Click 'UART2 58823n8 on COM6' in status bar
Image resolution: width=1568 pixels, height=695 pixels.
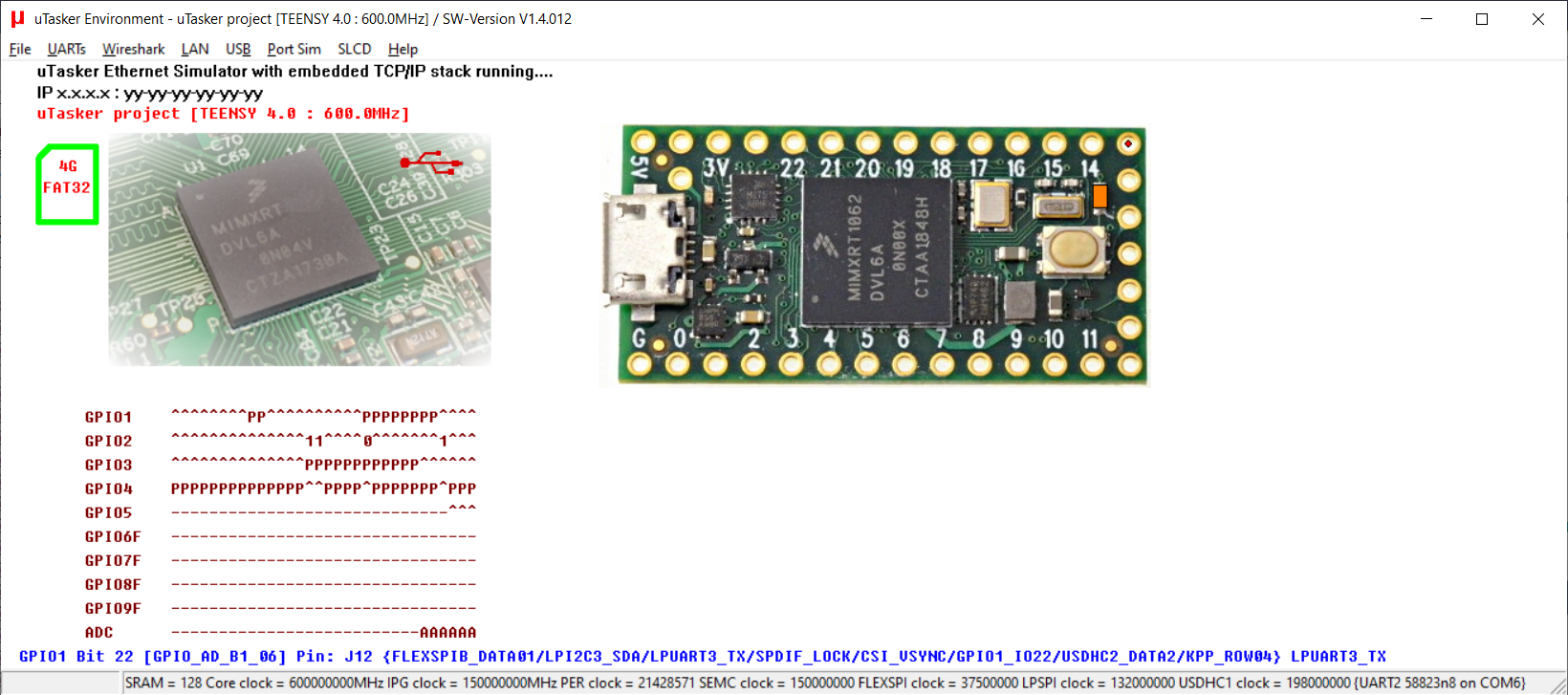tap(1442, 683)
